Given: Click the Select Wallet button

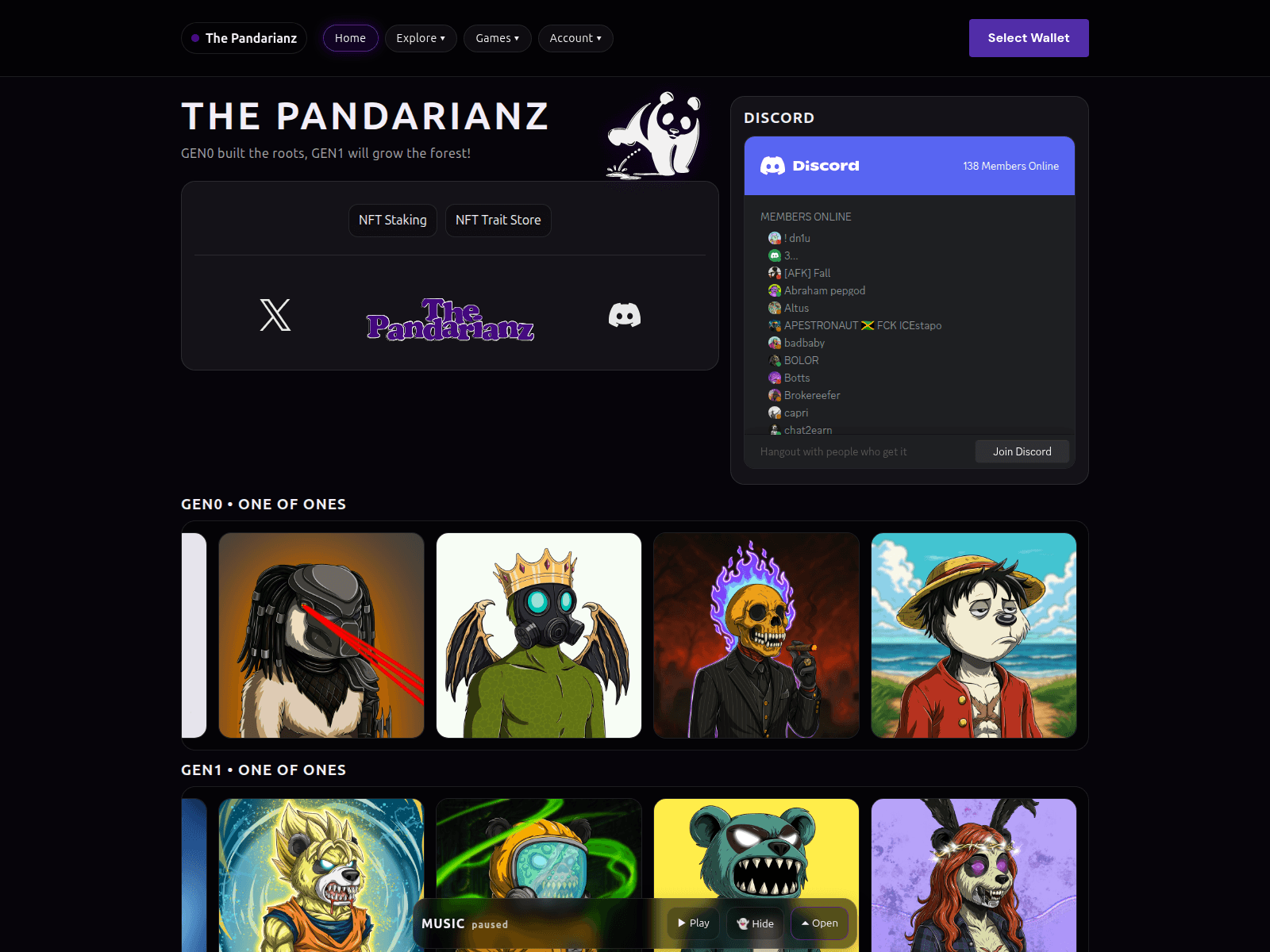Looking at the screenshot, I should click(1029, 38).
